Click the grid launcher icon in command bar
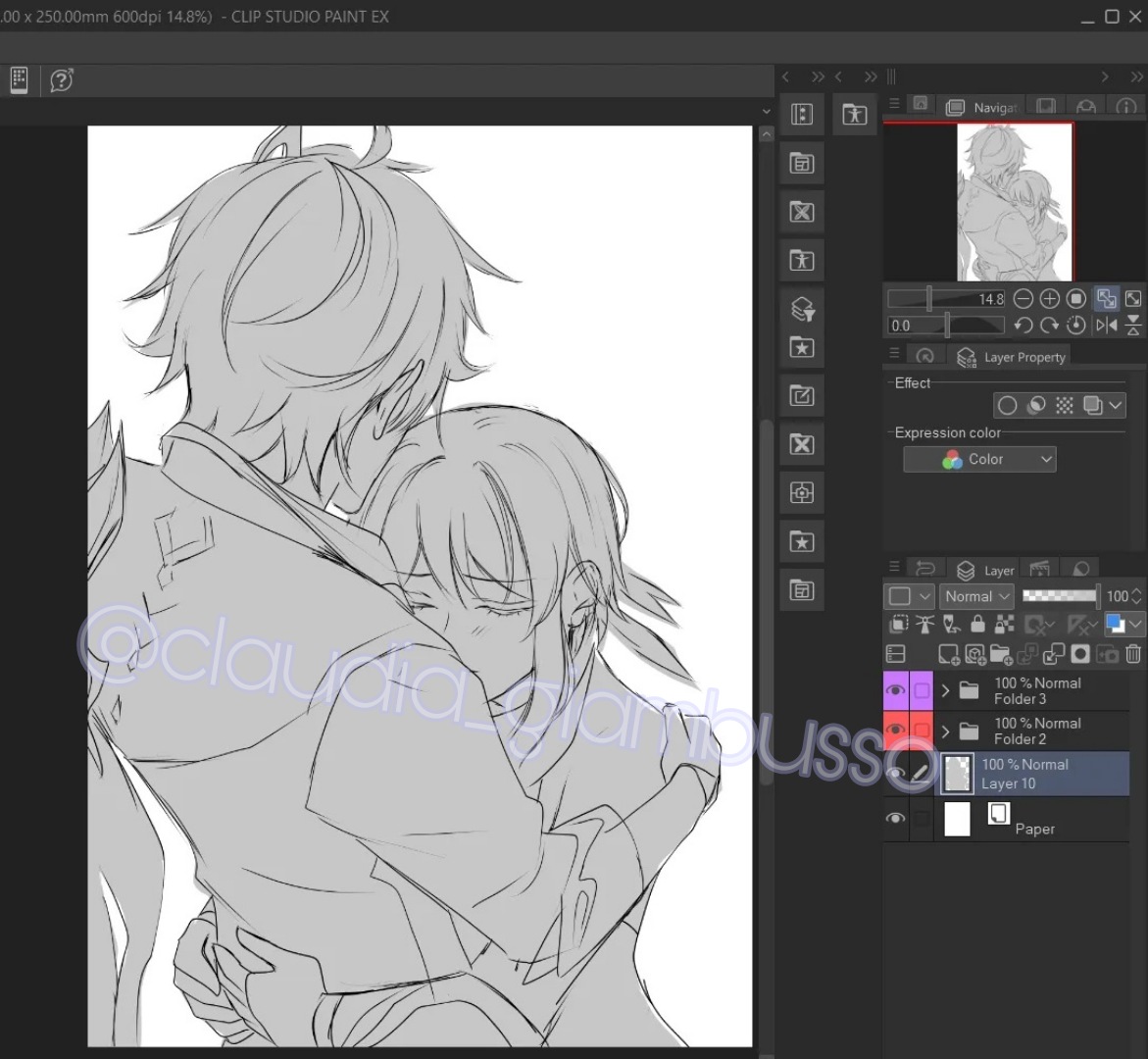Image resolution: width=1148 pixels, height=1059 pixels. (x=19, y=79)
